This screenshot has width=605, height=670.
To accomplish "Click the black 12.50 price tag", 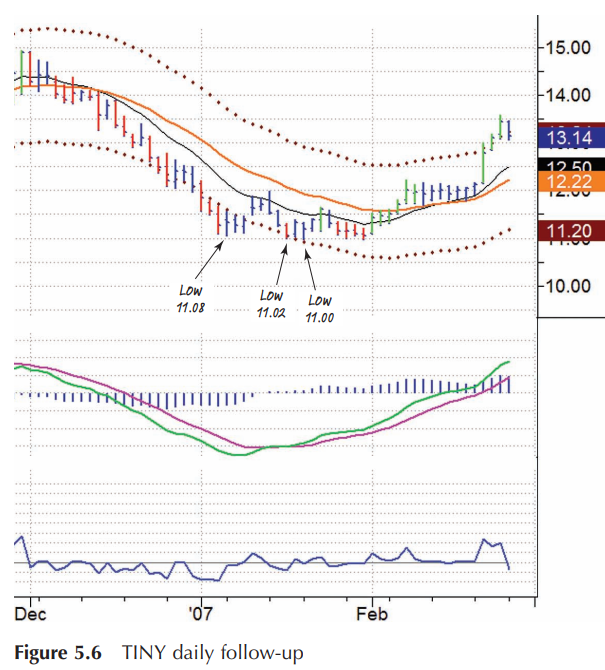I will 571,165.
